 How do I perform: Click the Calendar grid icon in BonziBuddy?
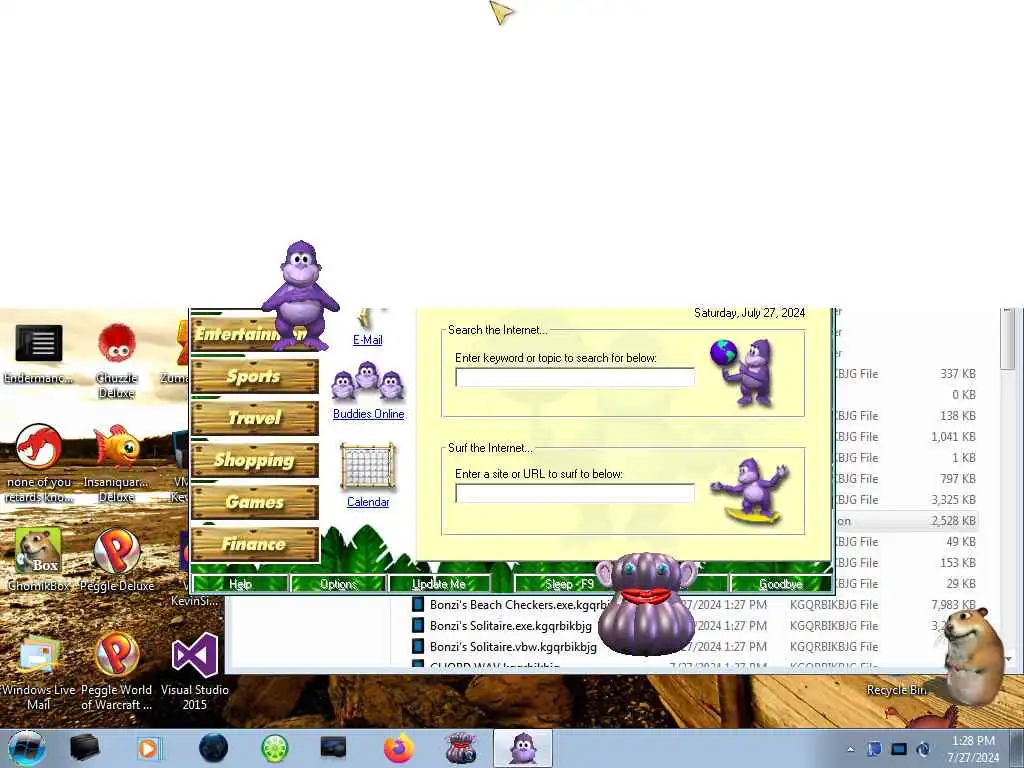point(368,466)
